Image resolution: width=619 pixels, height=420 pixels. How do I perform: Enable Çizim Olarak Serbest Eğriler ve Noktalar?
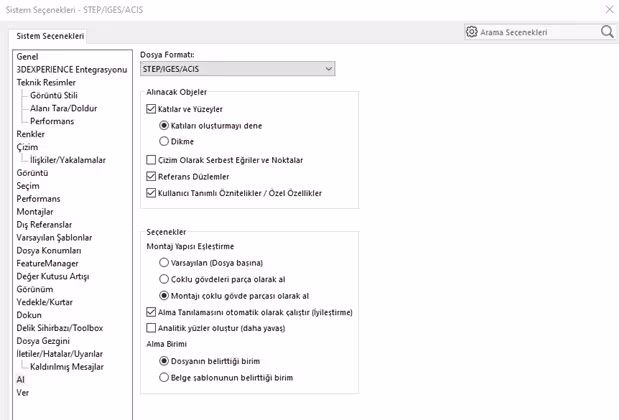coord(151,160)
